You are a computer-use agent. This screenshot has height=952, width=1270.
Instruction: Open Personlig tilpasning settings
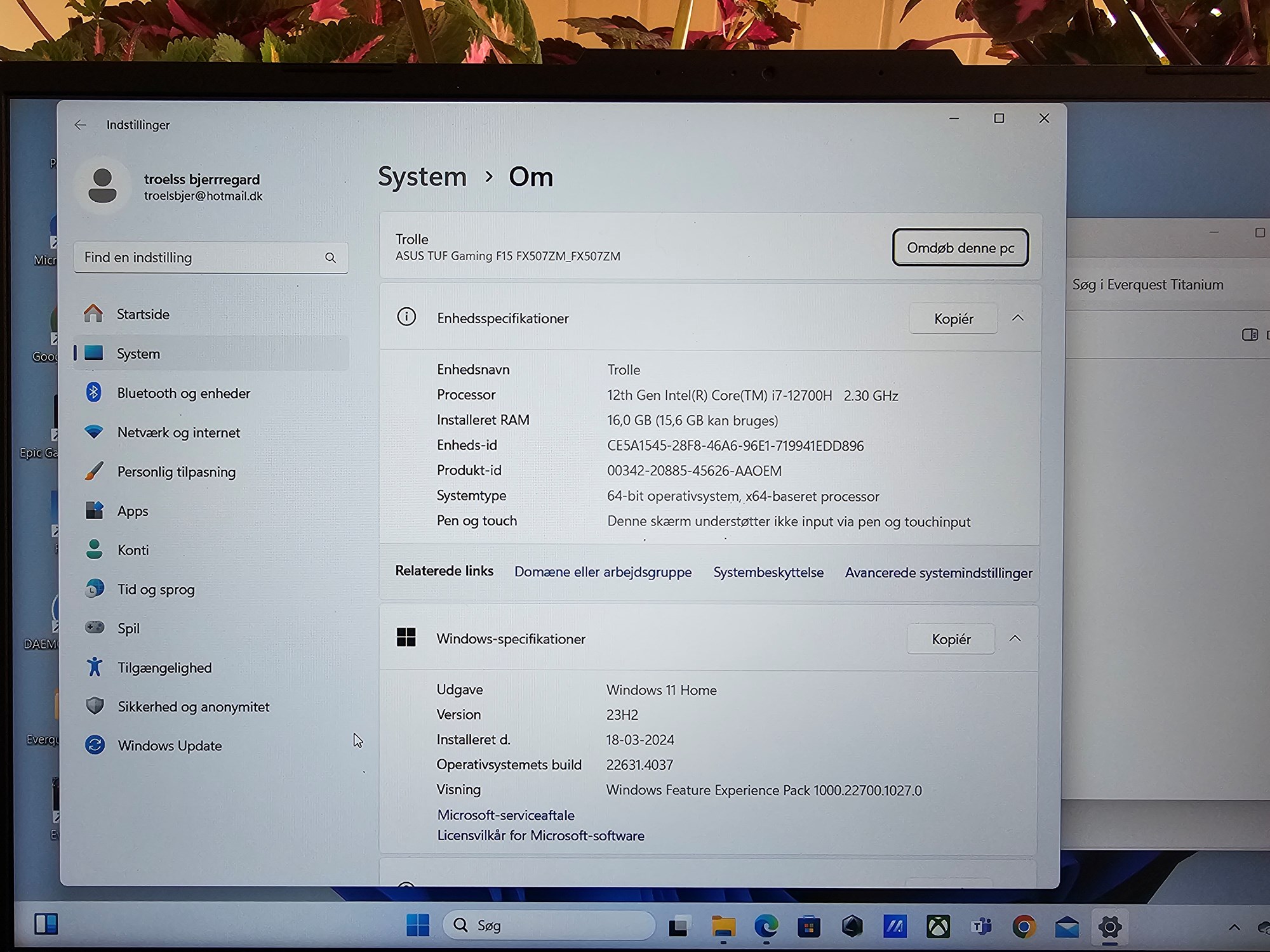pos(210,472)
